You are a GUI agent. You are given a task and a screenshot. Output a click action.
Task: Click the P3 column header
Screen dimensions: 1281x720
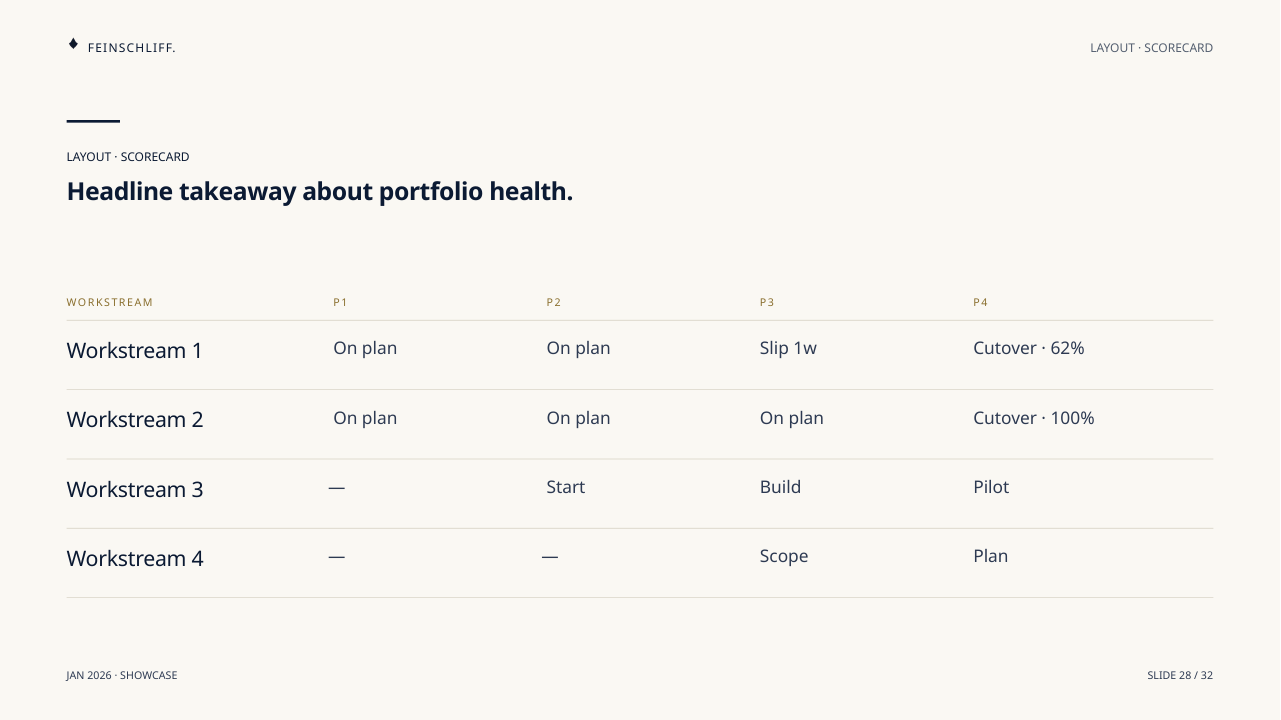[x=767, y=302]
